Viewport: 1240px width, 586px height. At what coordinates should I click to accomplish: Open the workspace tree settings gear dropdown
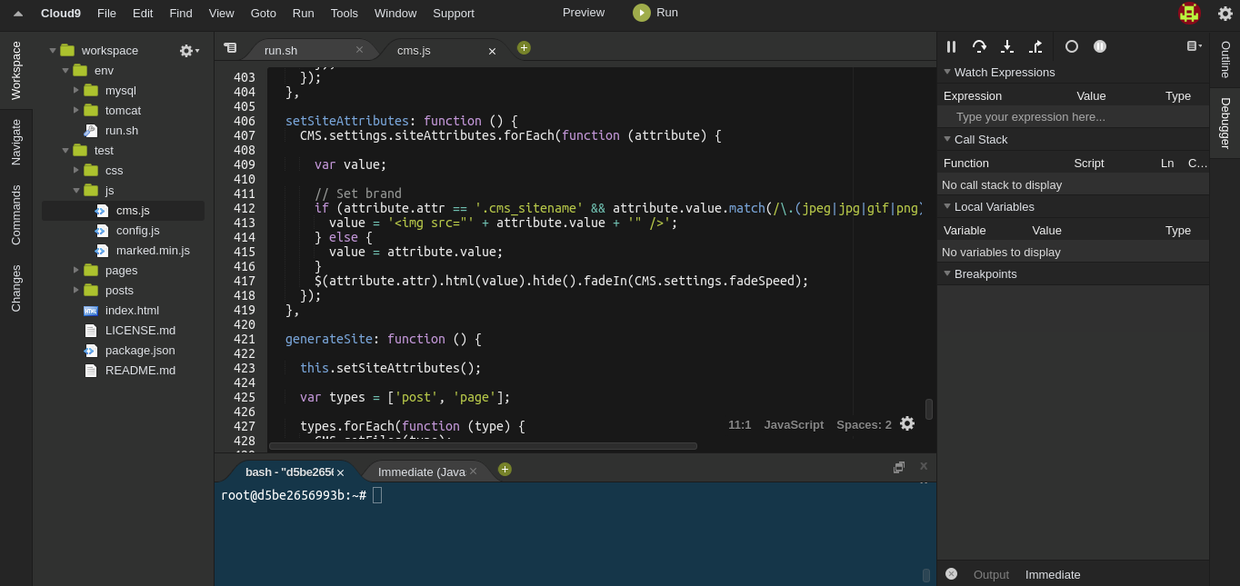(x=188, y=50)
